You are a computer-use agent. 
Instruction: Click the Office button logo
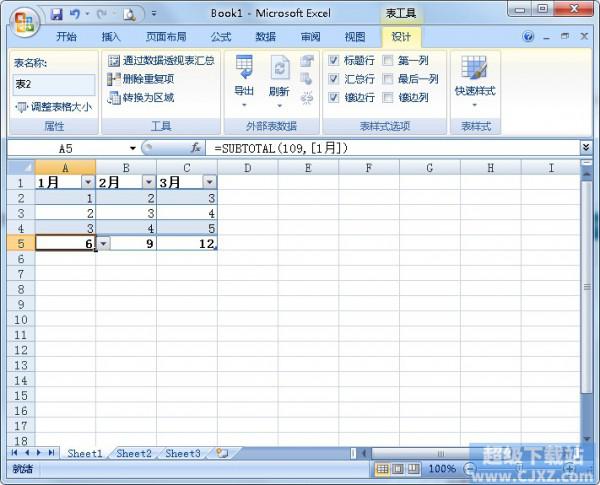tap(24, 19)
